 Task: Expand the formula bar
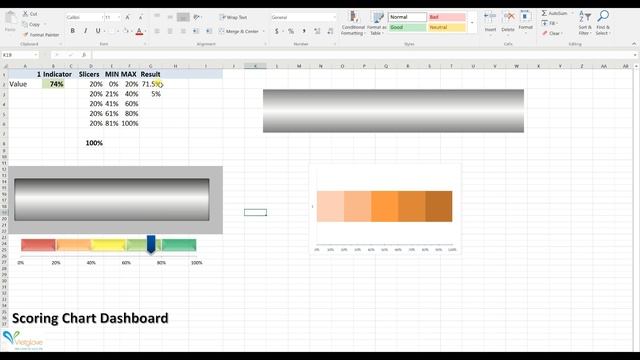click(635, 55)
